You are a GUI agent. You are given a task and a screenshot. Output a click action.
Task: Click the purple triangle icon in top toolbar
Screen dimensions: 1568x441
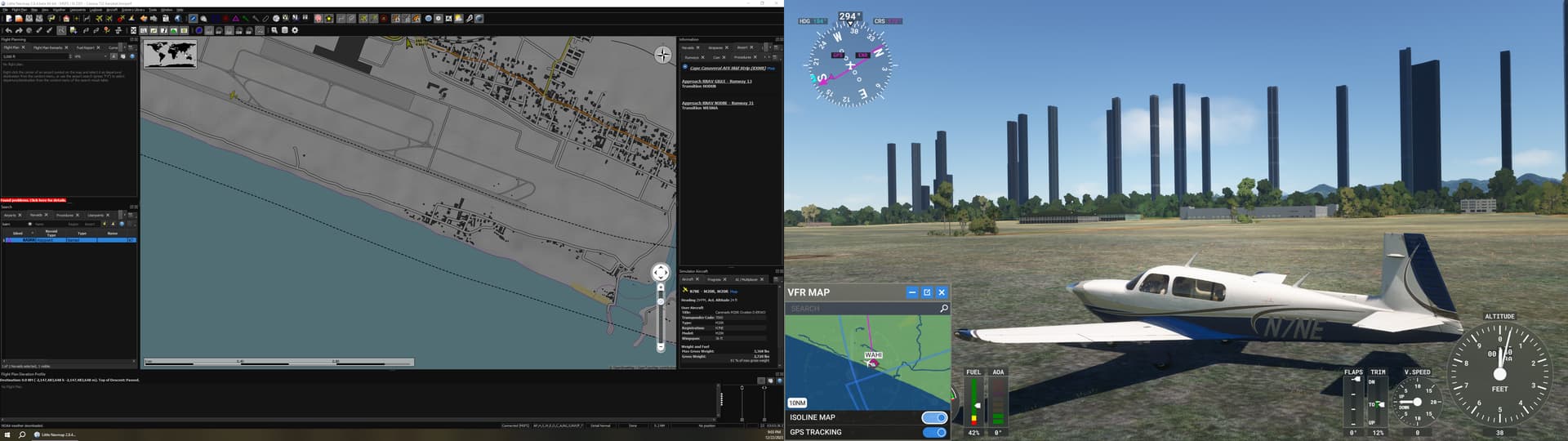pos(236,18)
